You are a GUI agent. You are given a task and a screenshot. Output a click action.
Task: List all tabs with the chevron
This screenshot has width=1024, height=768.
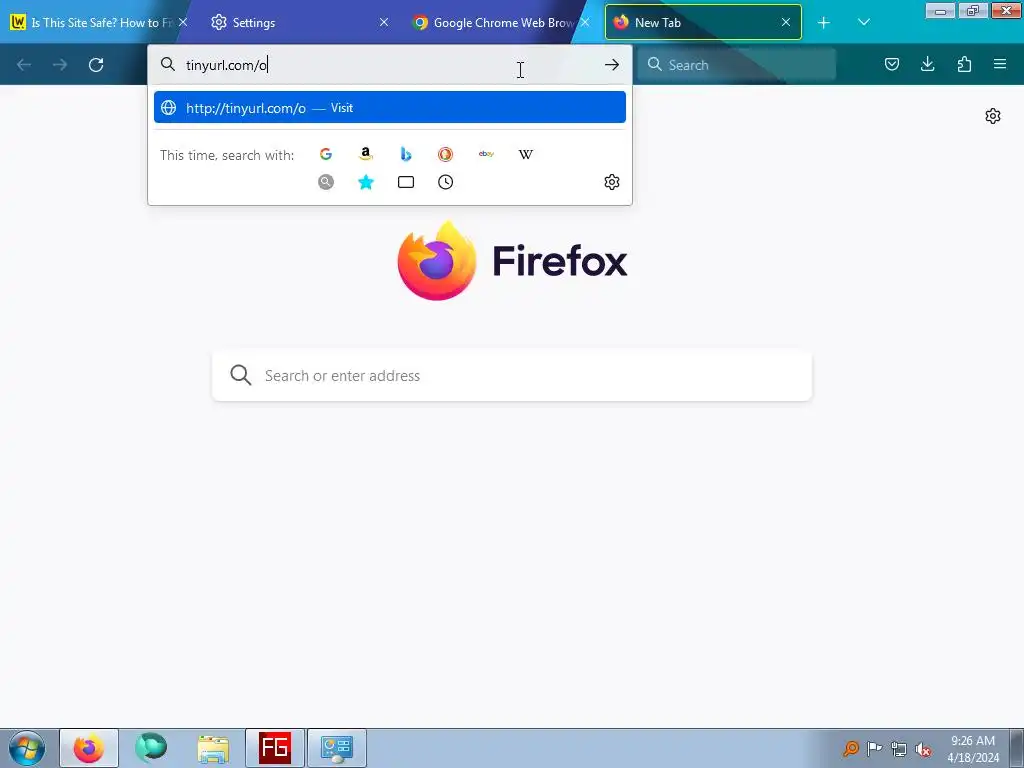[x=863, y=23]
